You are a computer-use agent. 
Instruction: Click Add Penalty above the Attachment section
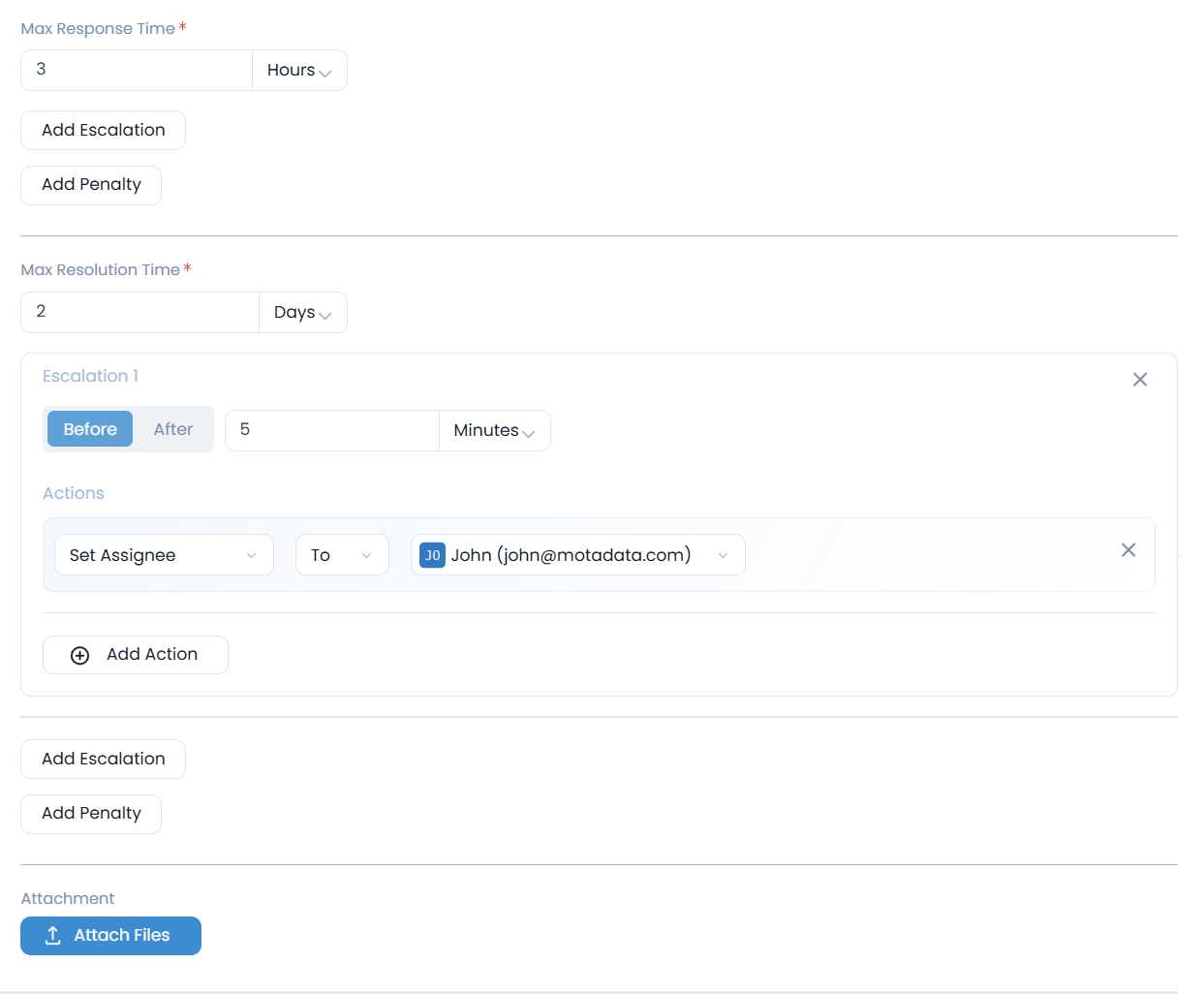coord(91,814)
